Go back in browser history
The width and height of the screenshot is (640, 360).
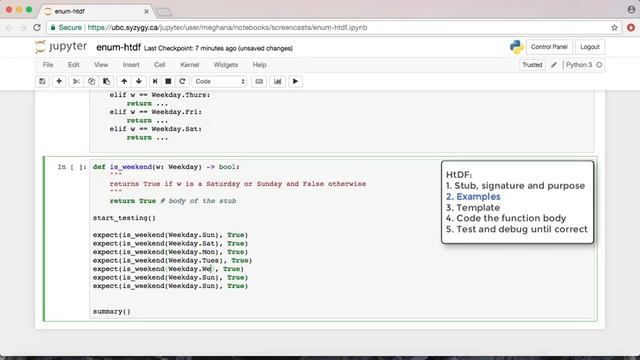(9, 27)
